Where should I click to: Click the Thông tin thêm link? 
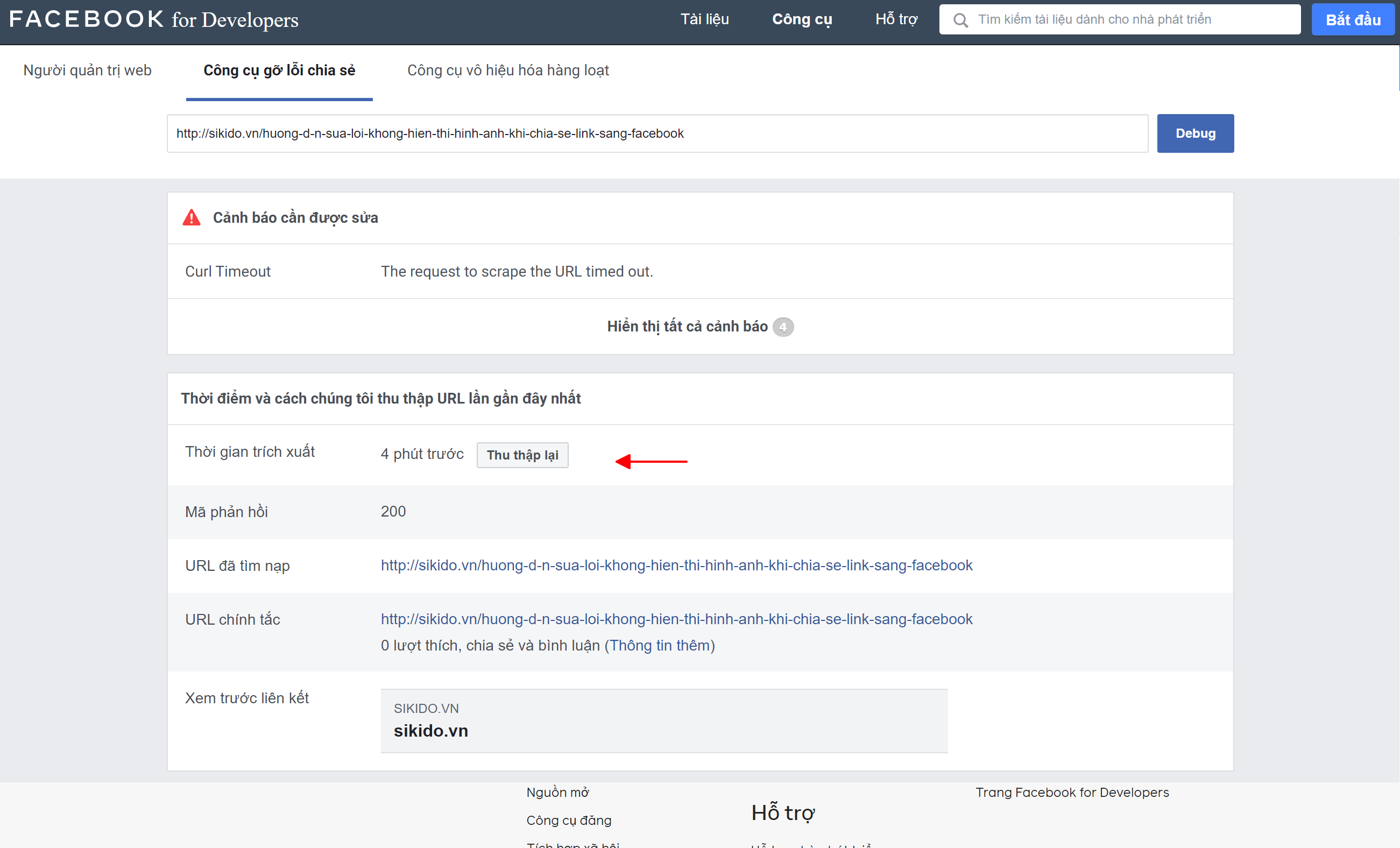coord(659,646)
